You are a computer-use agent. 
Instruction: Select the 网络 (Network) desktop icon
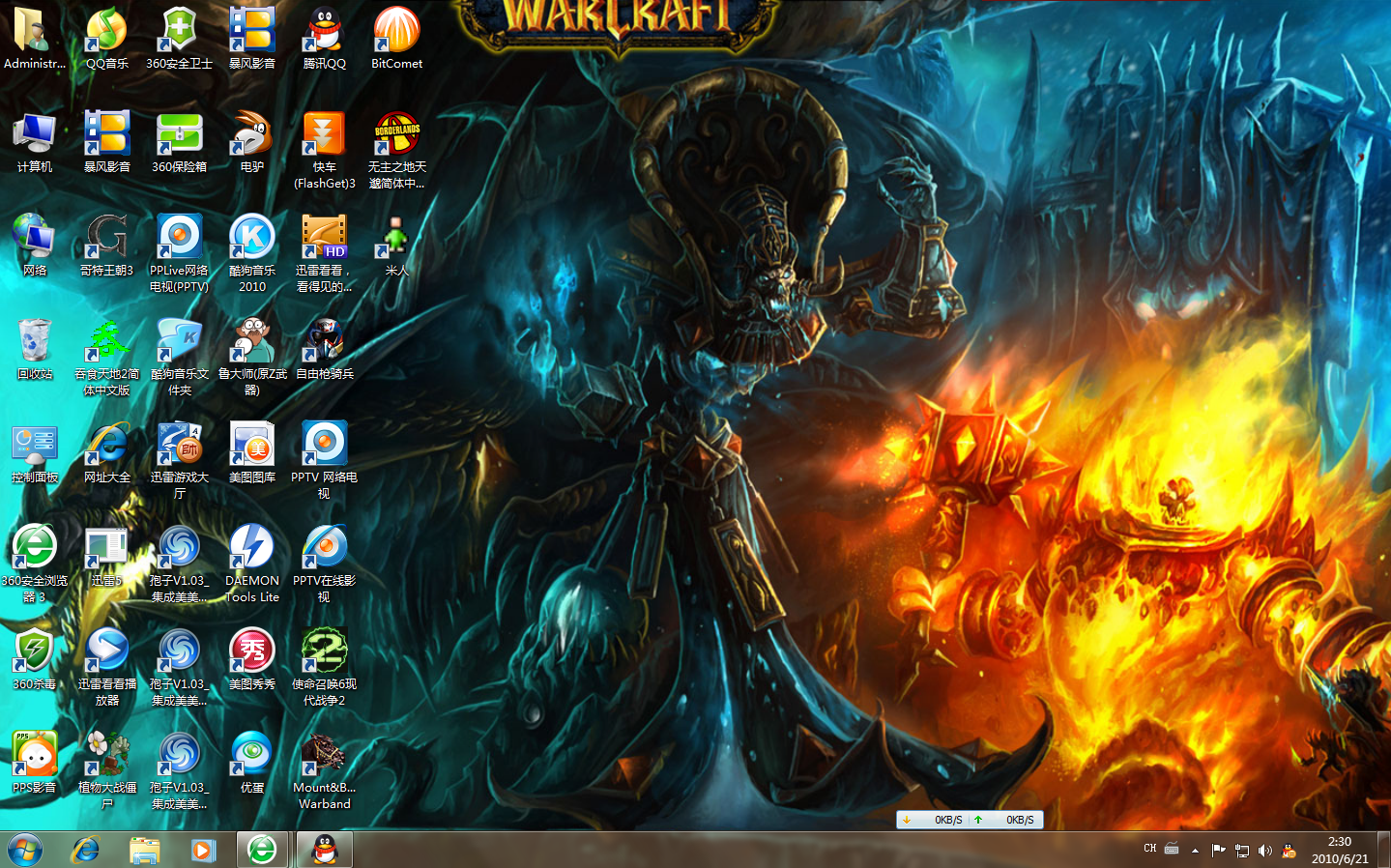click(35, 246)
